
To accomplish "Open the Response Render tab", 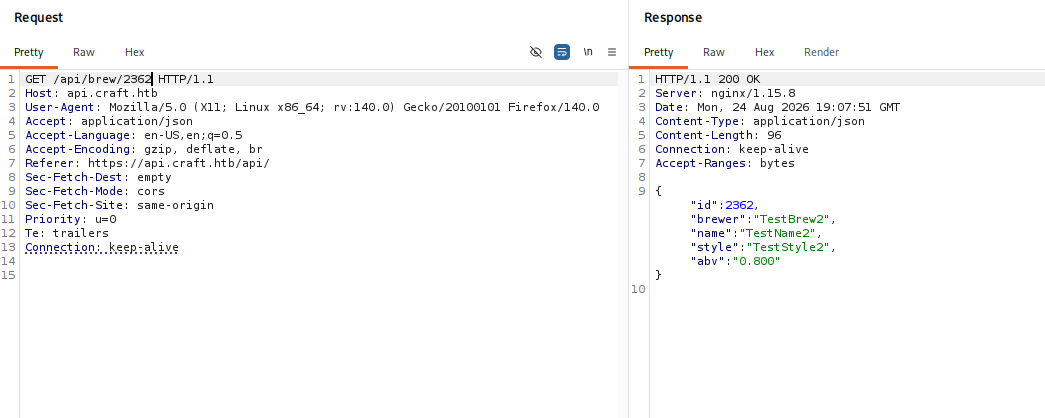I will pos(821,52).
